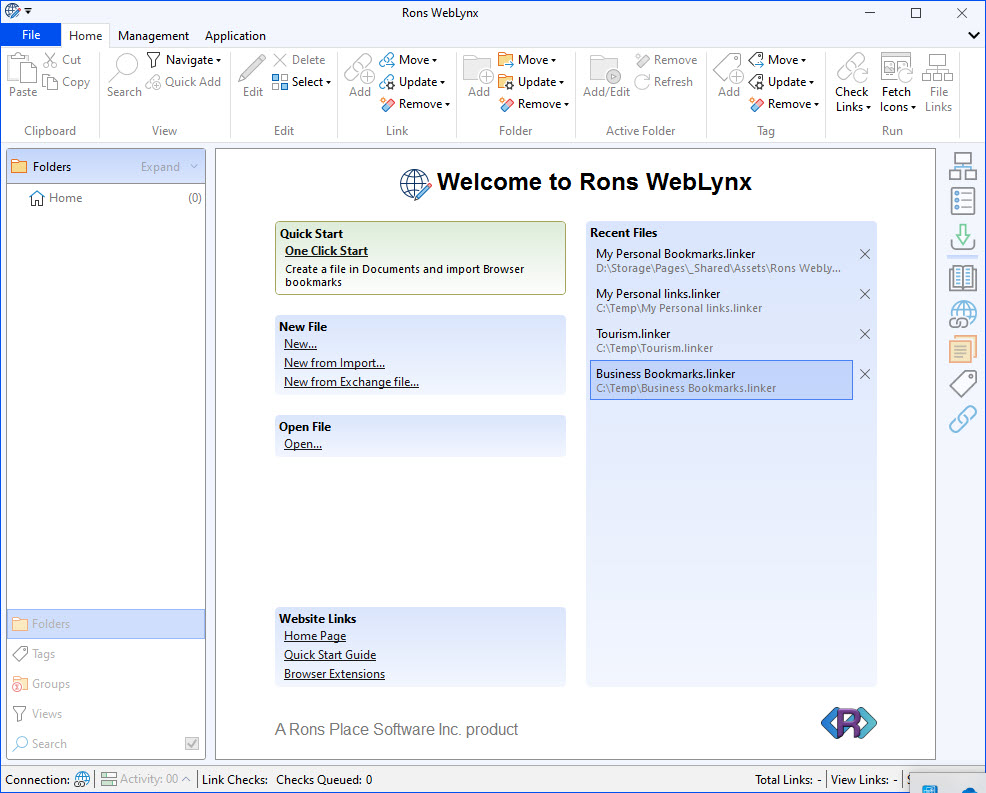Viewport: 986px width, 793px height.
Task: Open recent file Business Bookmarks.linker
Action: [x=721, y=380]
